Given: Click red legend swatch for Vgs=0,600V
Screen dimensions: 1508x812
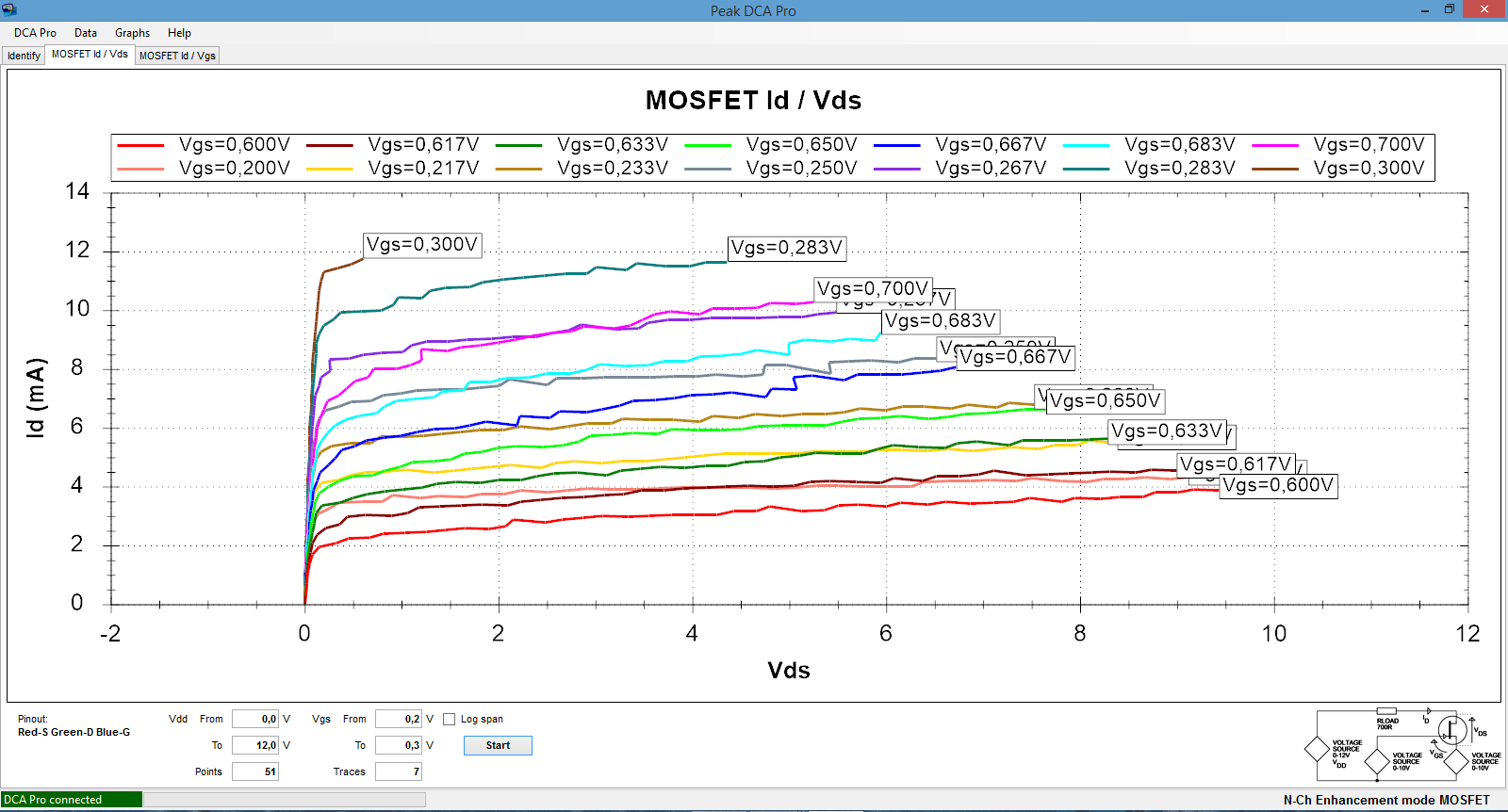Looking at the screenshot, I should tap(141, 145).
